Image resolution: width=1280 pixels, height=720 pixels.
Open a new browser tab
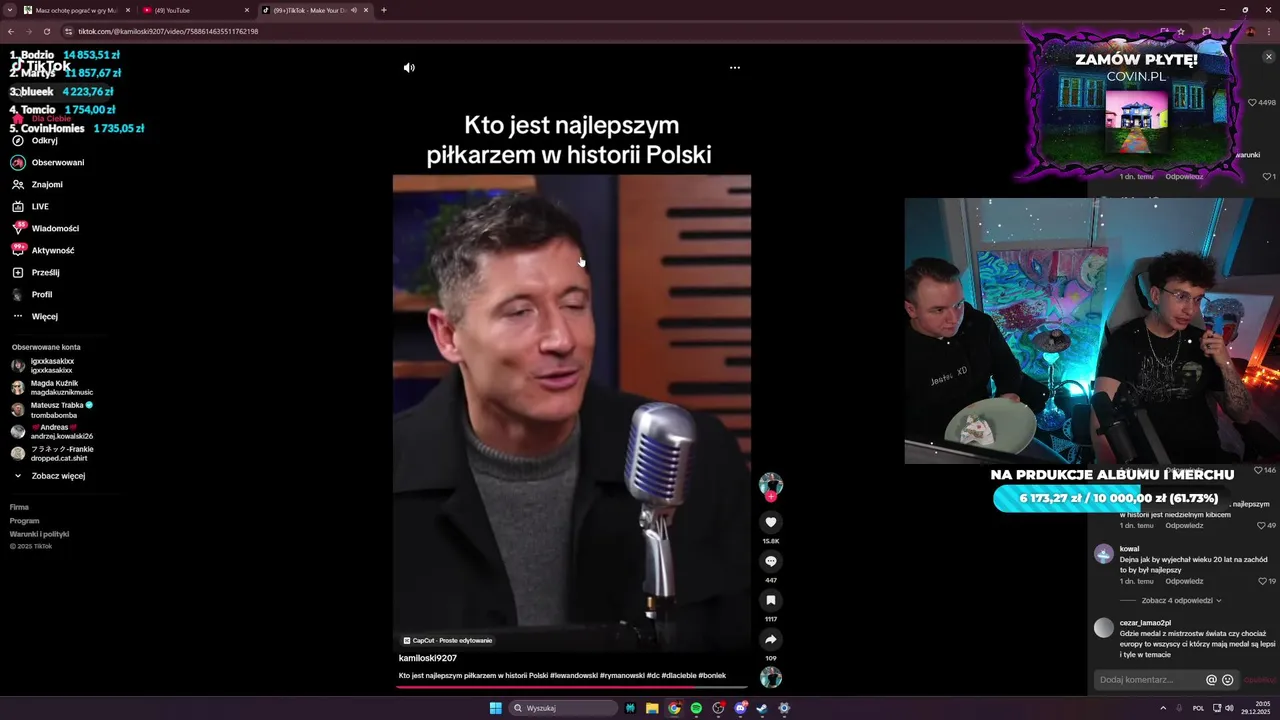click(384, 10)
